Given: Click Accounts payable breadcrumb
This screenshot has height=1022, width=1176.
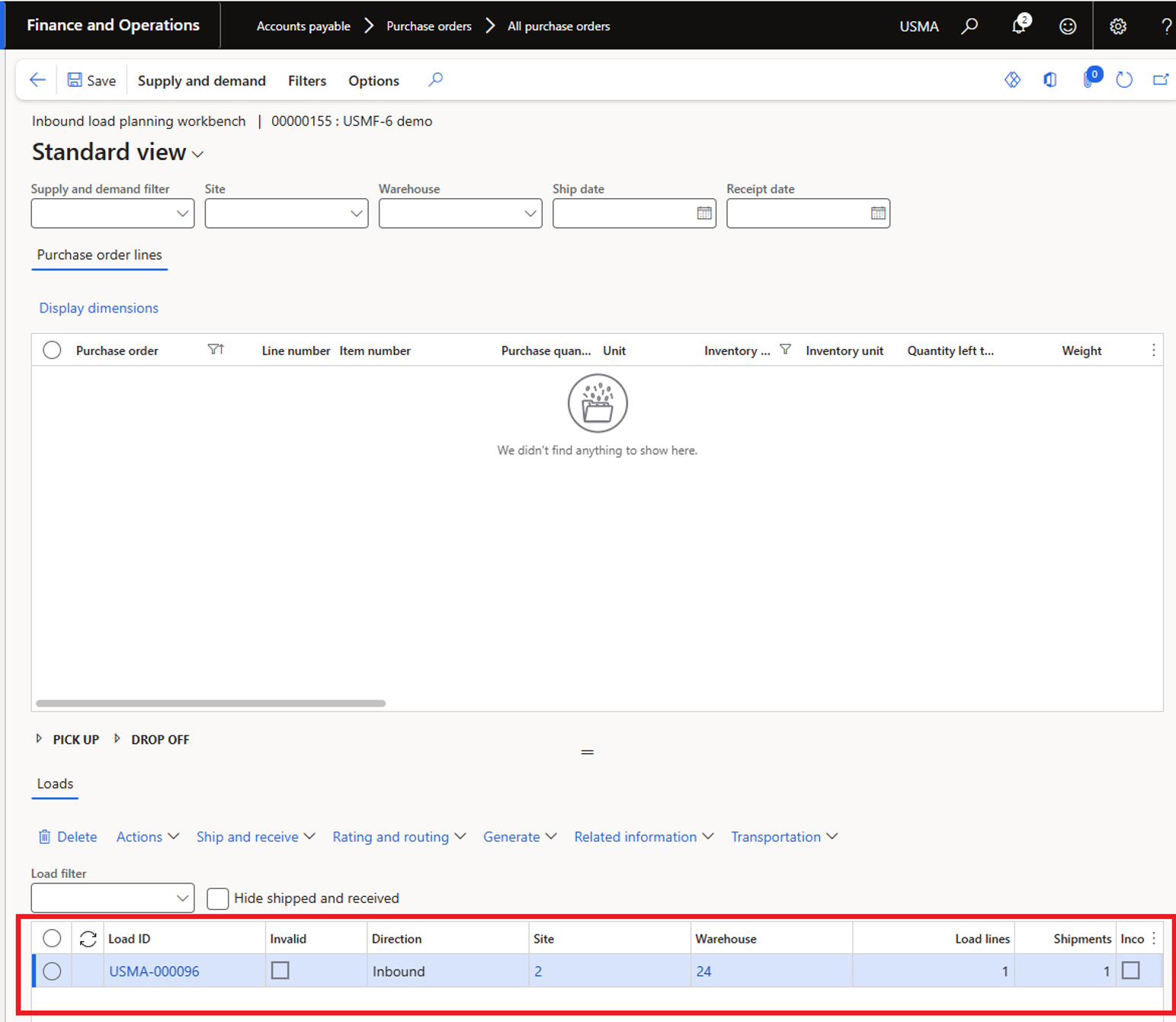Looking at the screenshot, I should [303, 26].
